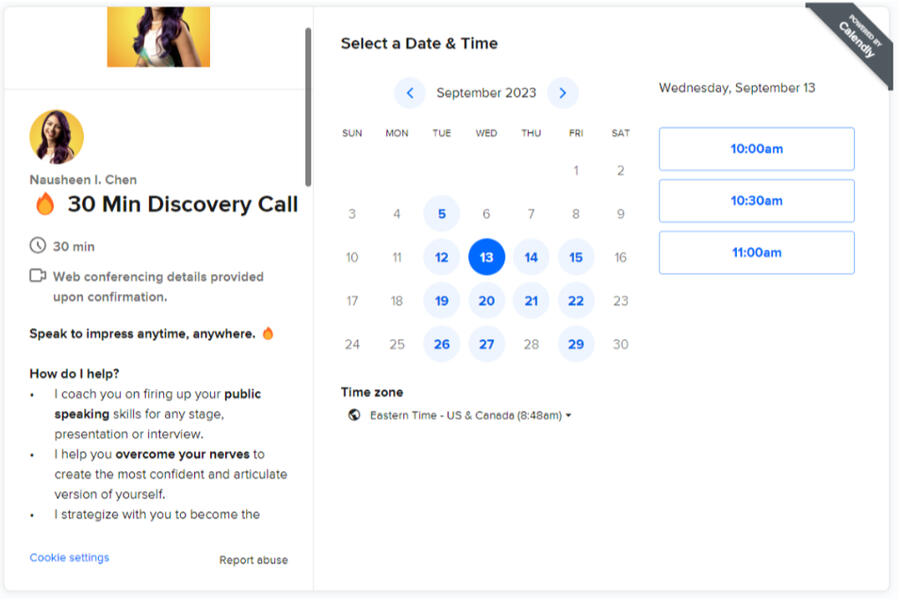Select Tuesday September 12

(441, 257)
